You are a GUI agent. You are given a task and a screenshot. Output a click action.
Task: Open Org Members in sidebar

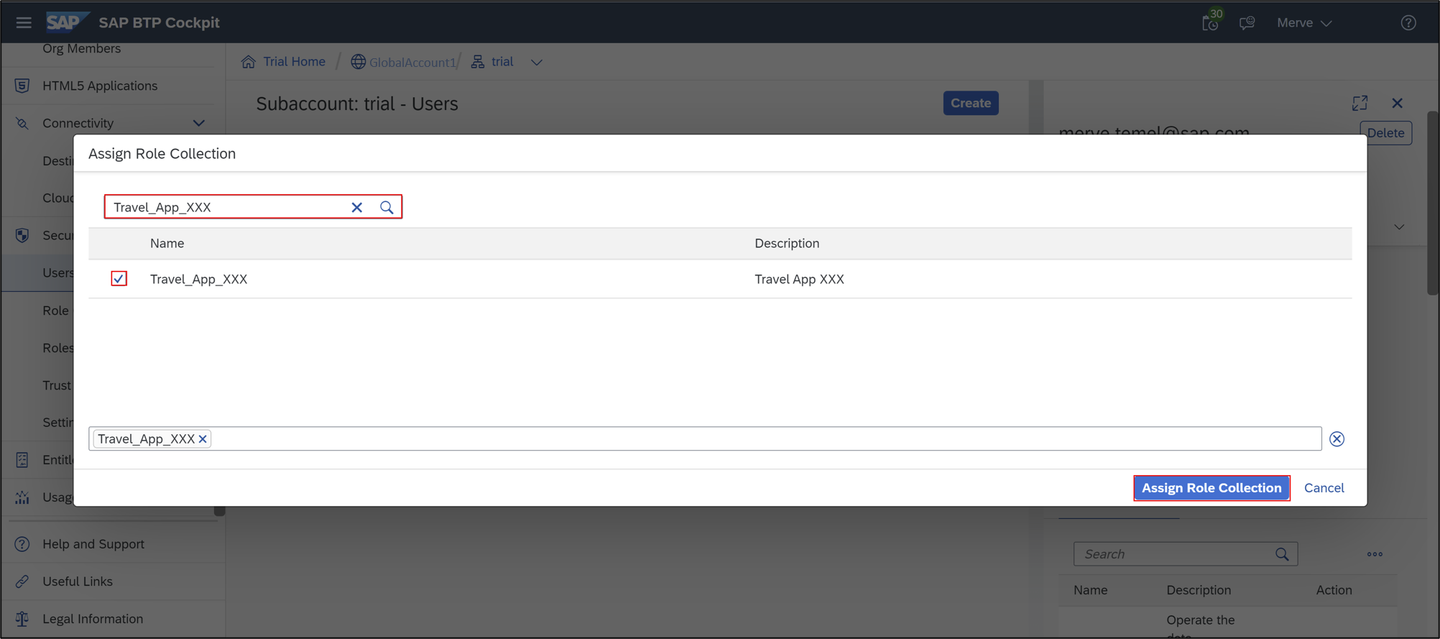click(x=81, y=48)
